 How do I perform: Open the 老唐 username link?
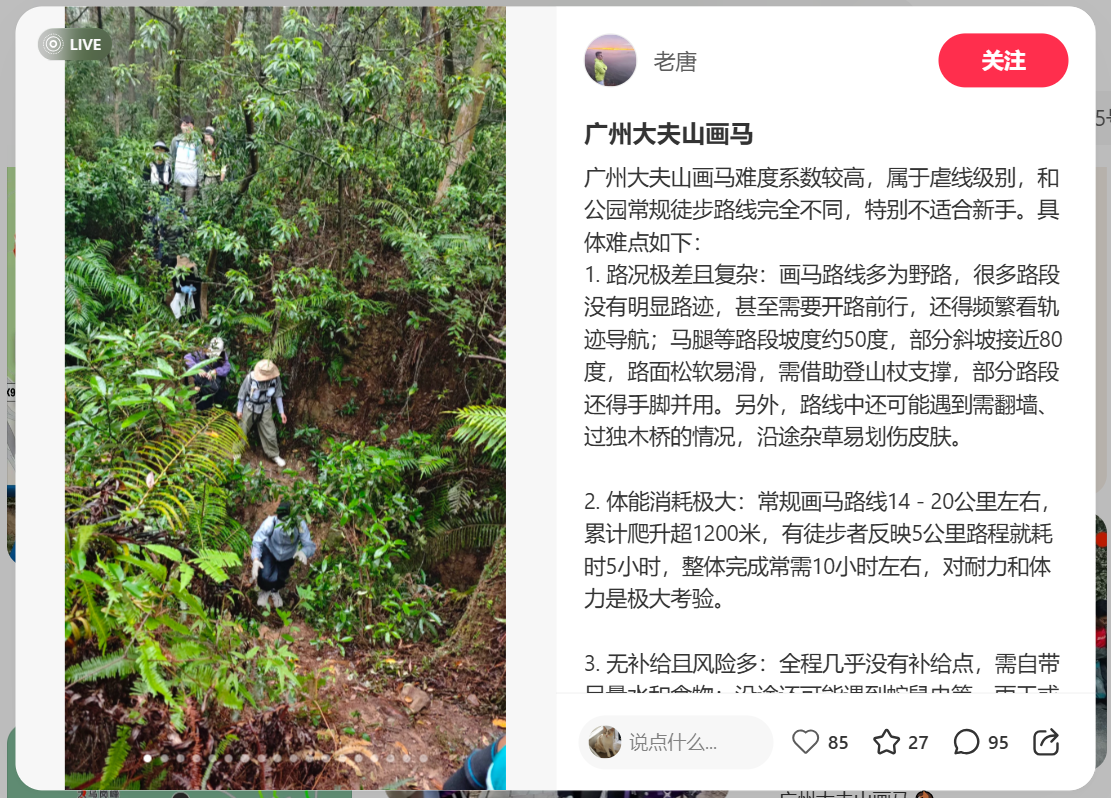point(675,62)
